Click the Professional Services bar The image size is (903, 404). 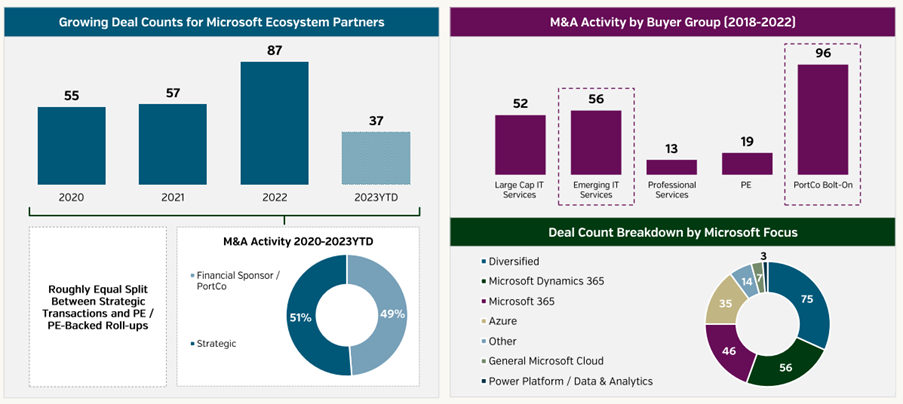671,167
